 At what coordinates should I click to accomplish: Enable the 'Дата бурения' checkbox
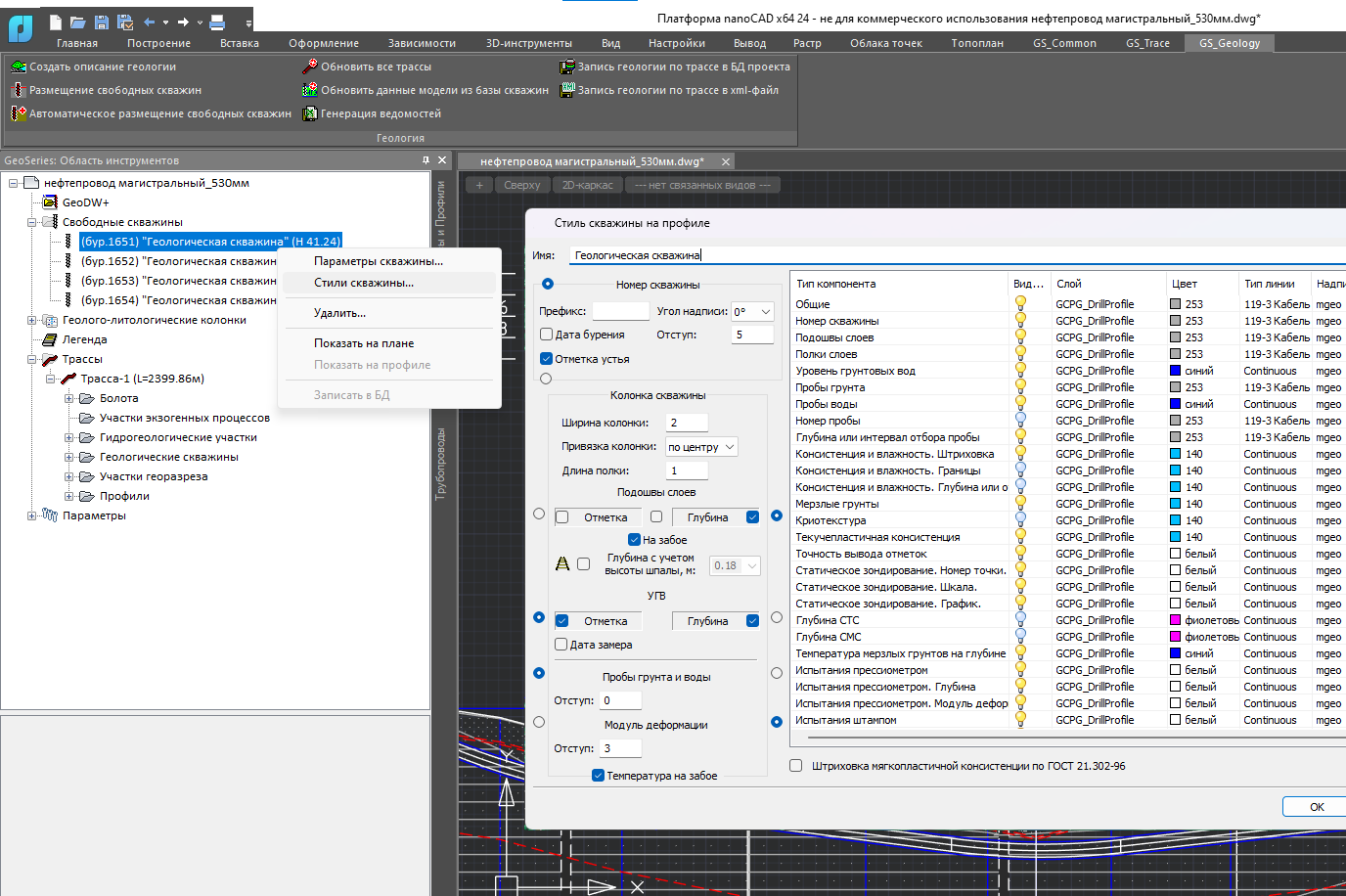pyautogui.click(x=547, y=335)
